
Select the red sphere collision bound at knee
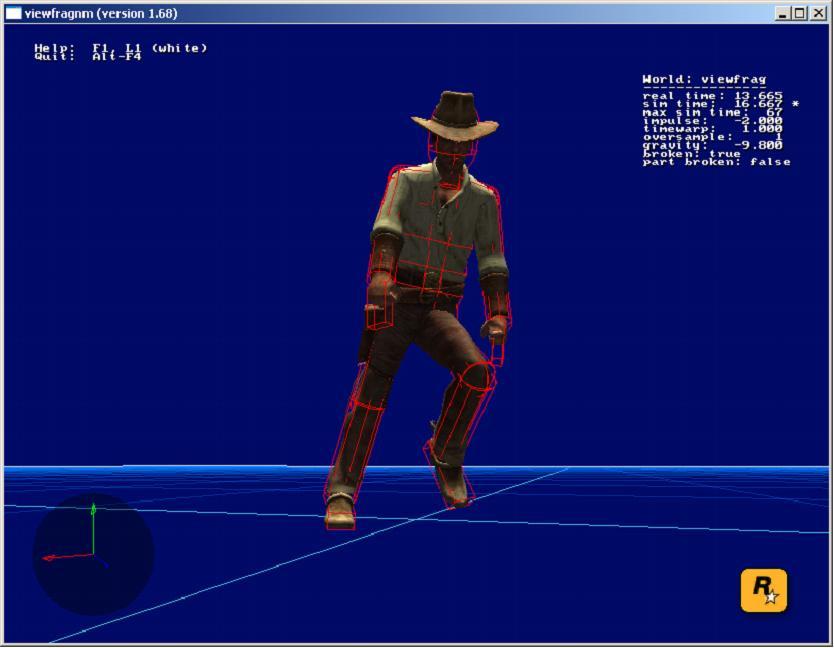[476, 377]
